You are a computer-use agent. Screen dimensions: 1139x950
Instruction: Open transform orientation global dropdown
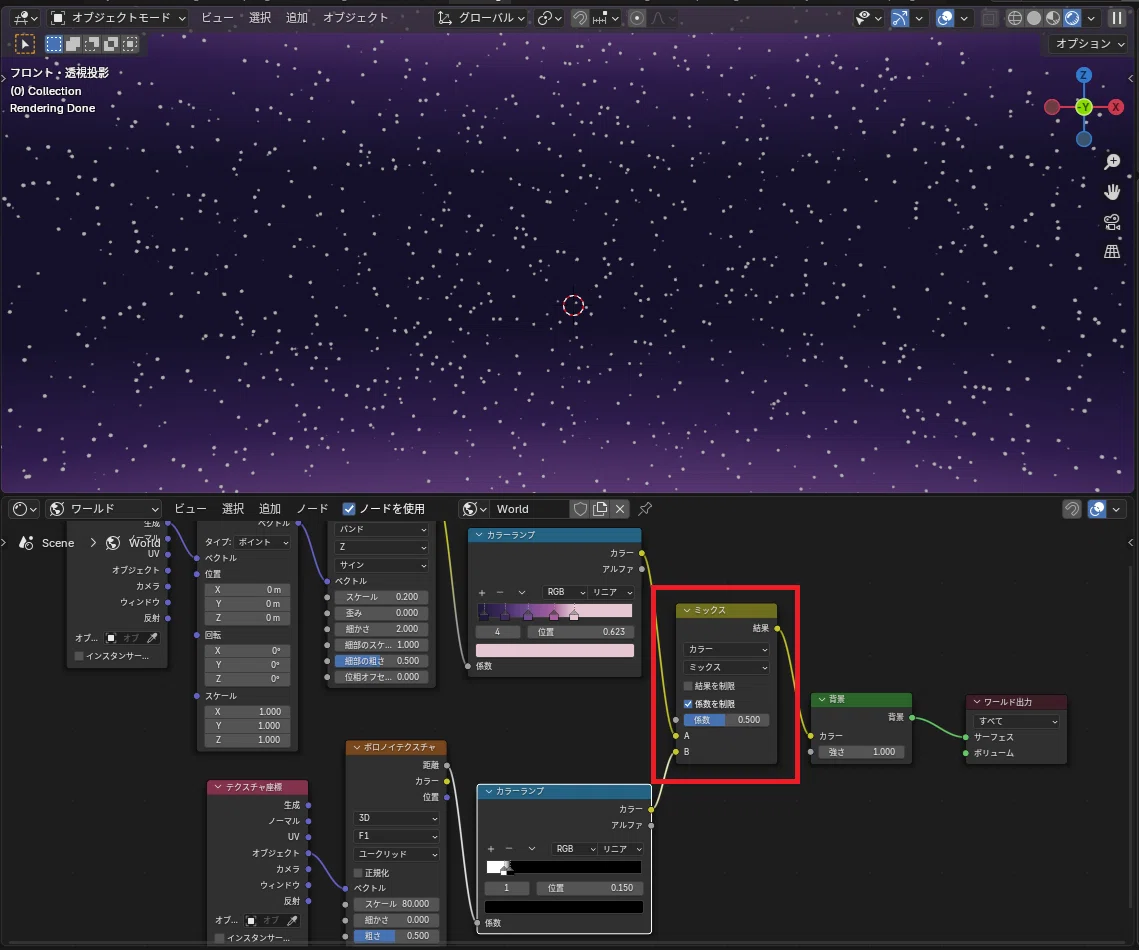481,17
